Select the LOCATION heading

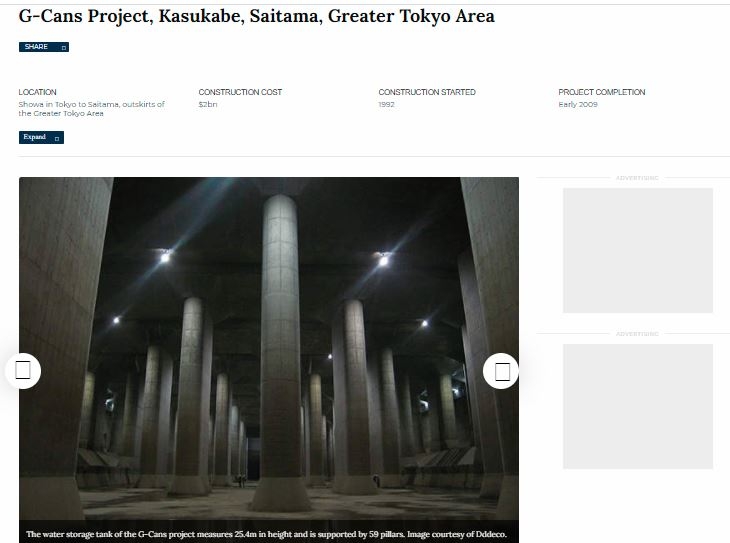[37, 92]
